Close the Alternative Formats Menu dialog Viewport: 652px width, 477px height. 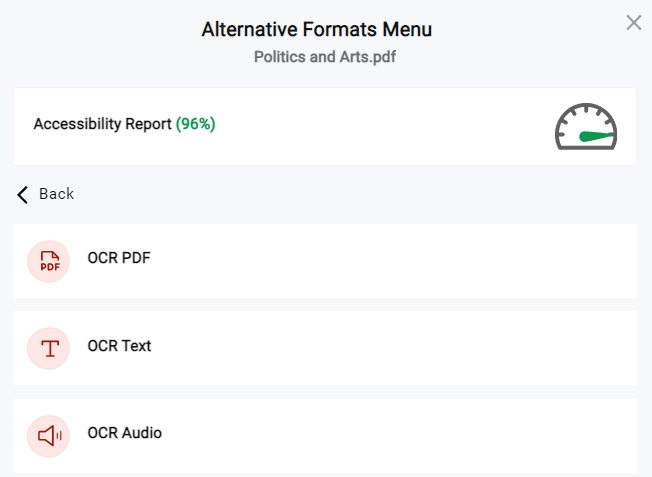pyautogui.click(x=634, y=22)
